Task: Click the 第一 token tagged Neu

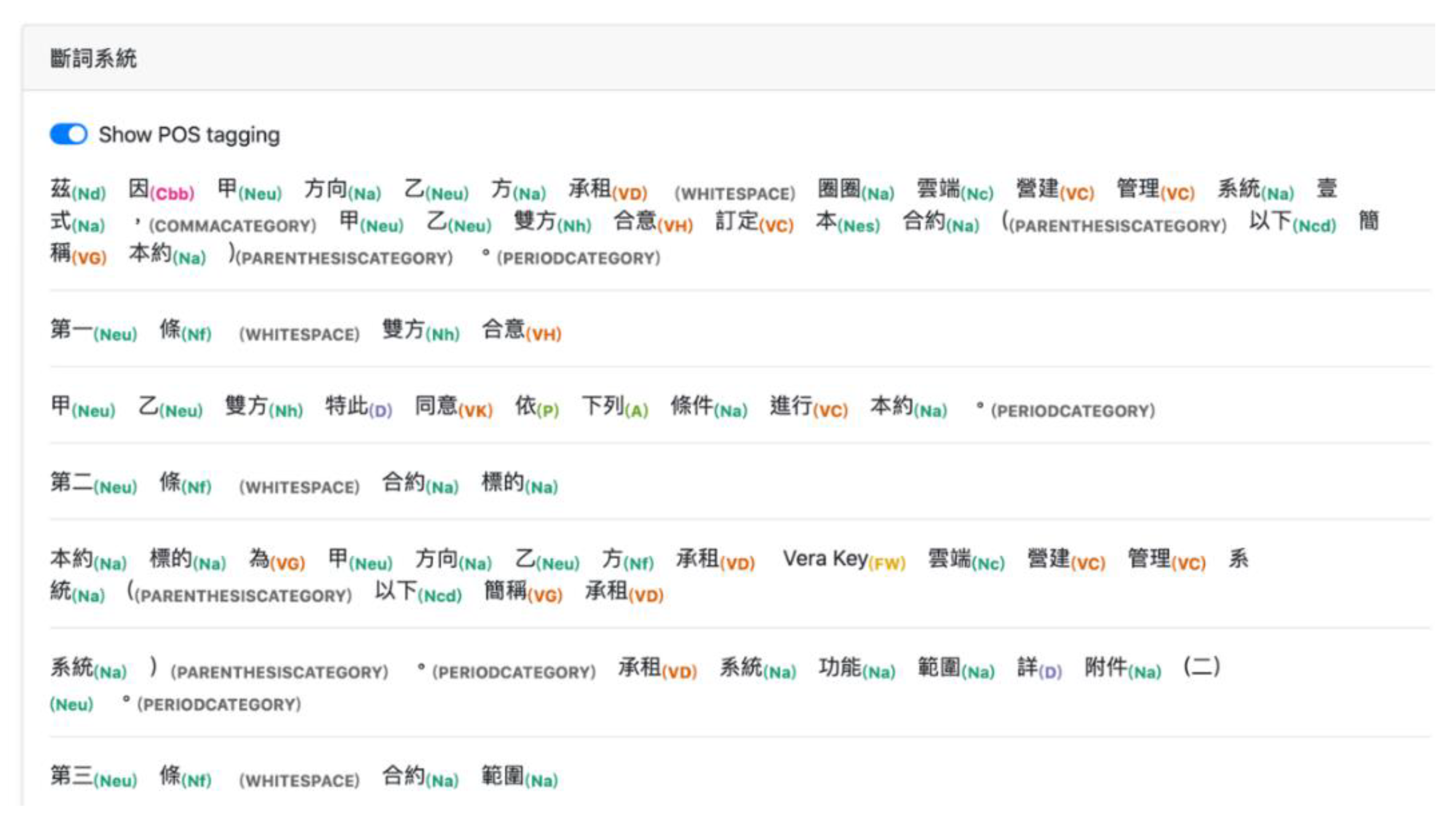Action: [94, 331]
